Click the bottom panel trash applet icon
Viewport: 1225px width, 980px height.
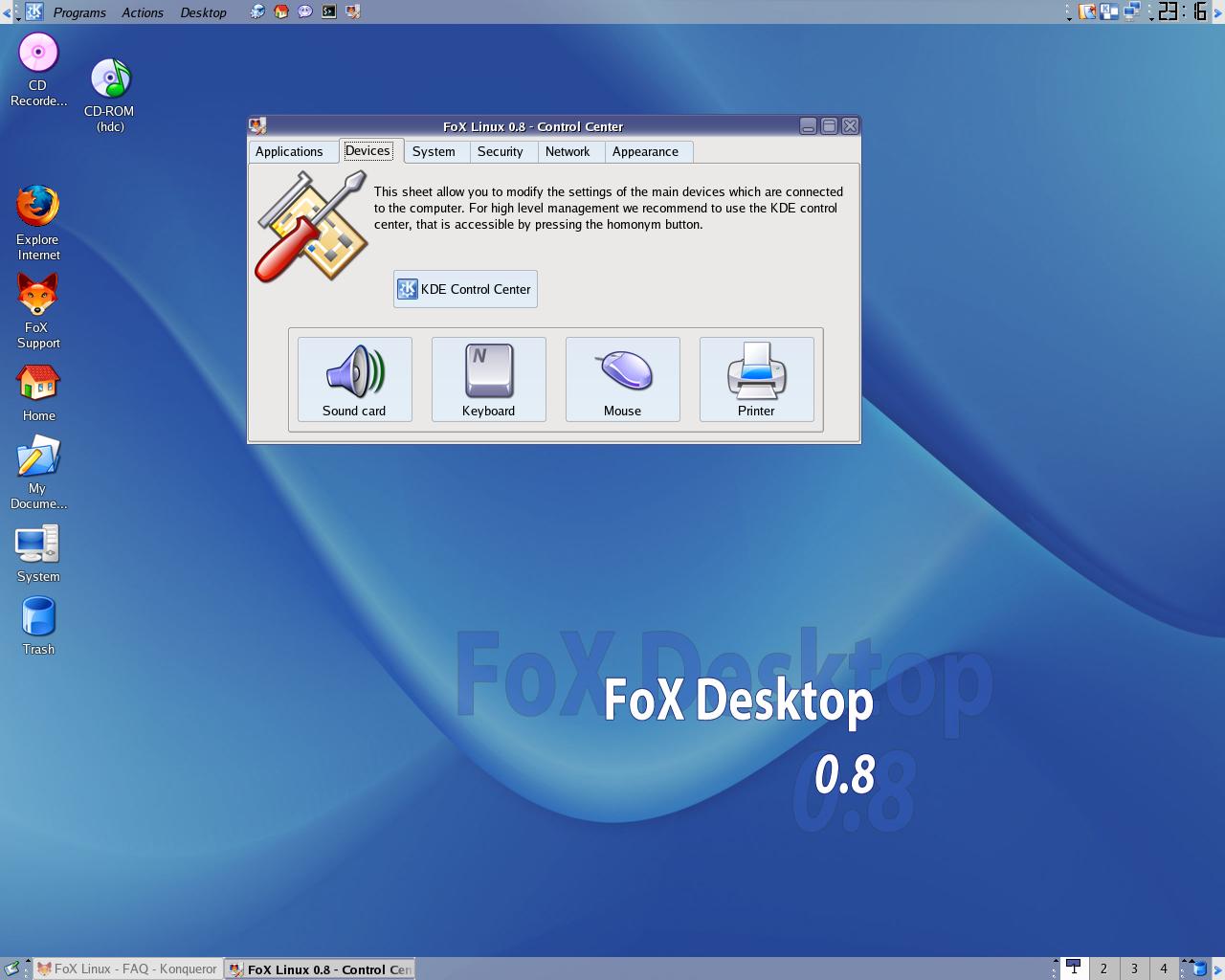pyautogui.click(x=1199, y=969)
